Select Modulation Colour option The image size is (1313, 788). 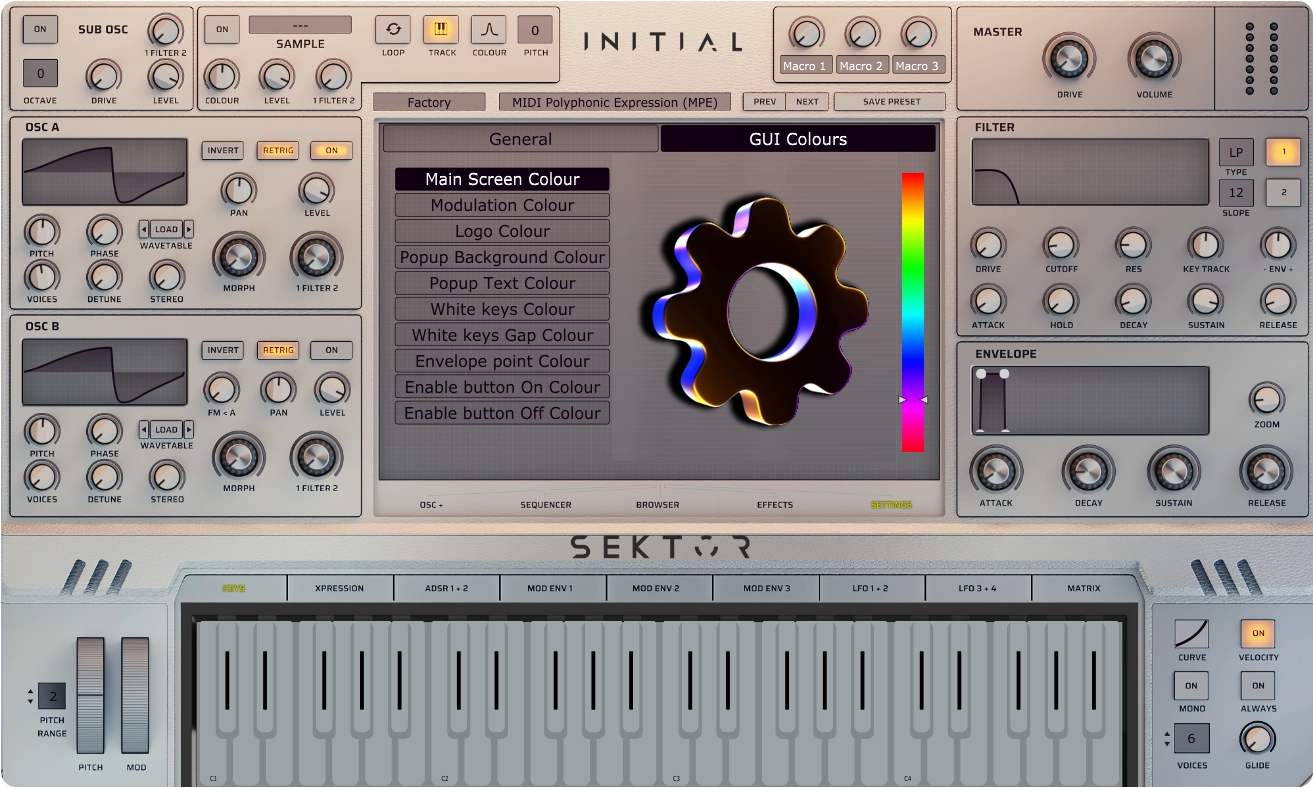click(502, 205)
